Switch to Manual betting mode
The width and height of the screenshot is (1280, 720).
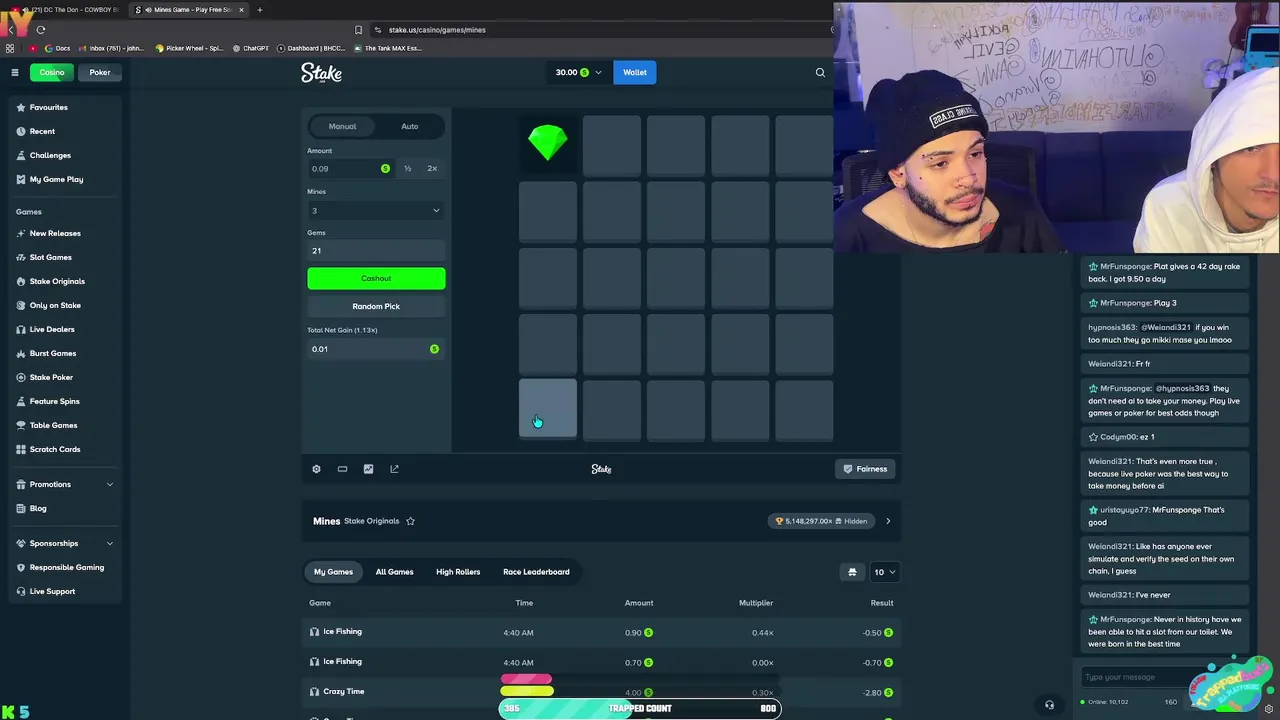tap(342, 126)
